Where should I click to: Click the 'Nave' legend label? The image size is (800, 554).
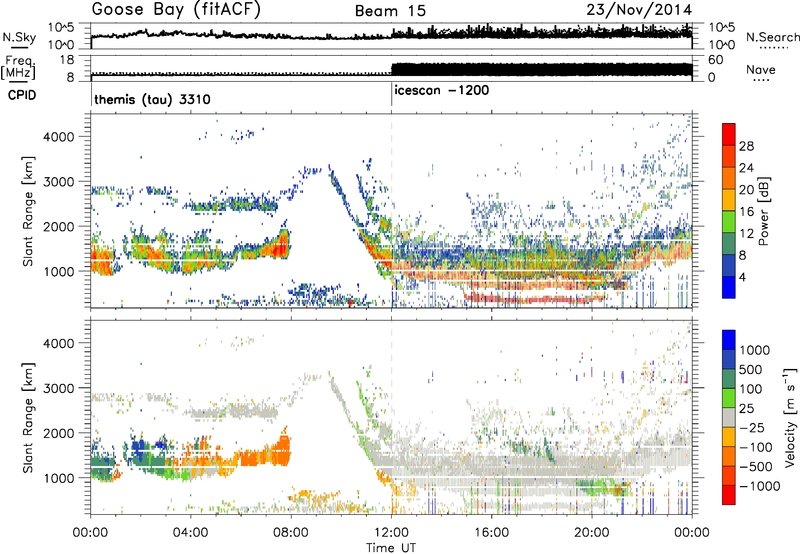pos(761,69)
